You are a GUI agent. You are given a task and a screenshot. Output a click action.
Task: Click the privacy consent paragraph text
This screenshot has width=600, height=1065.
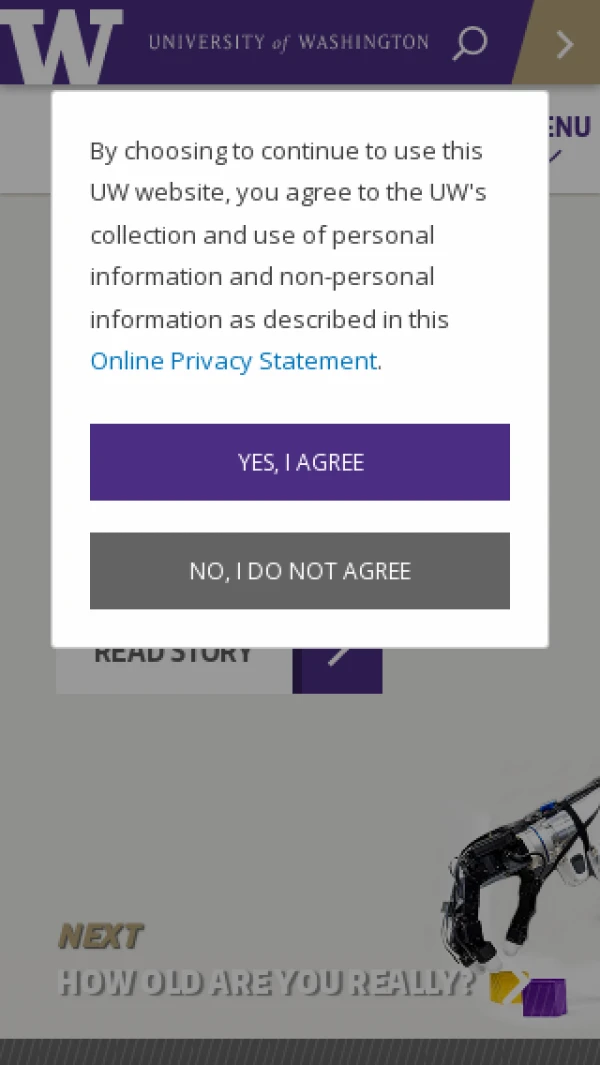pyautogui.click(x=287, y=235)
